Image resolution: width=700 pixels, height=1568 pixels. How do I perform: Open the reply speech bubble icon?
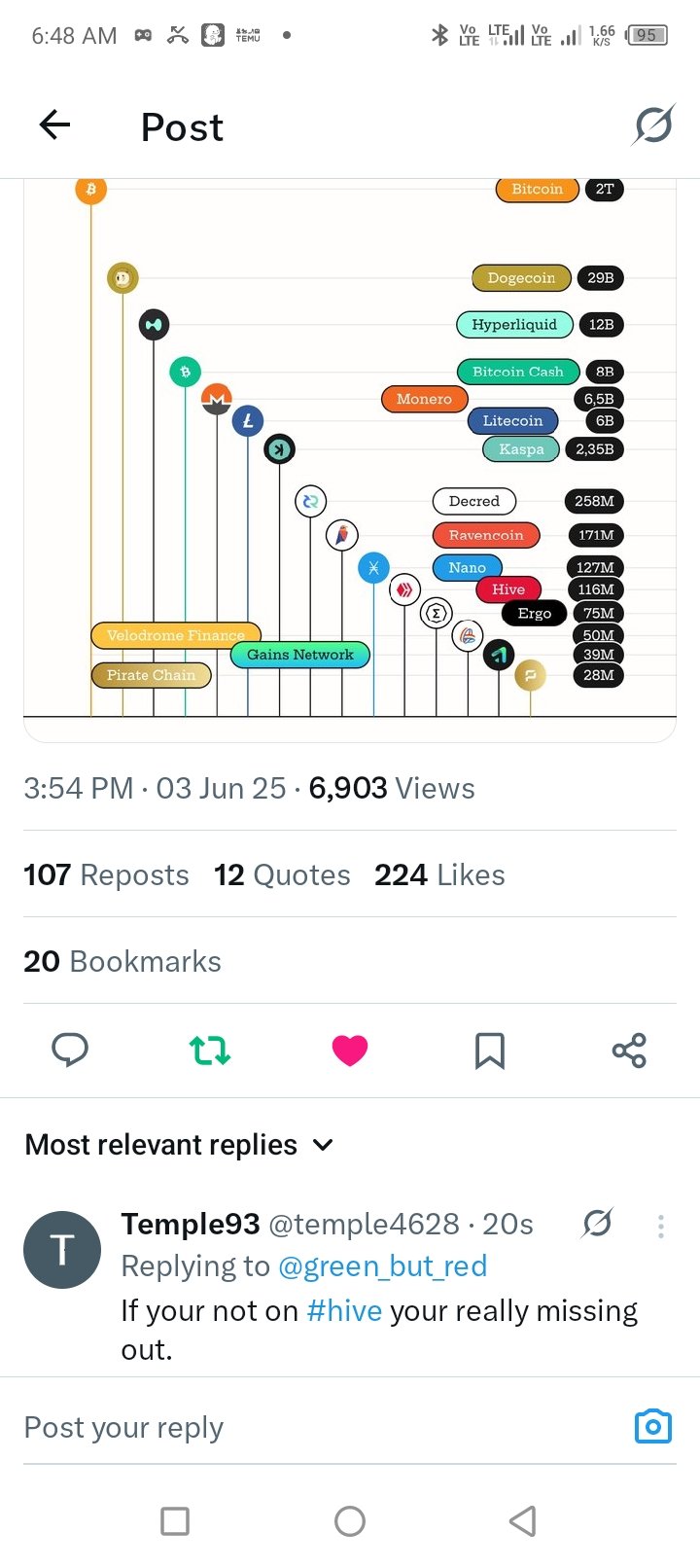pos(70,1051)
